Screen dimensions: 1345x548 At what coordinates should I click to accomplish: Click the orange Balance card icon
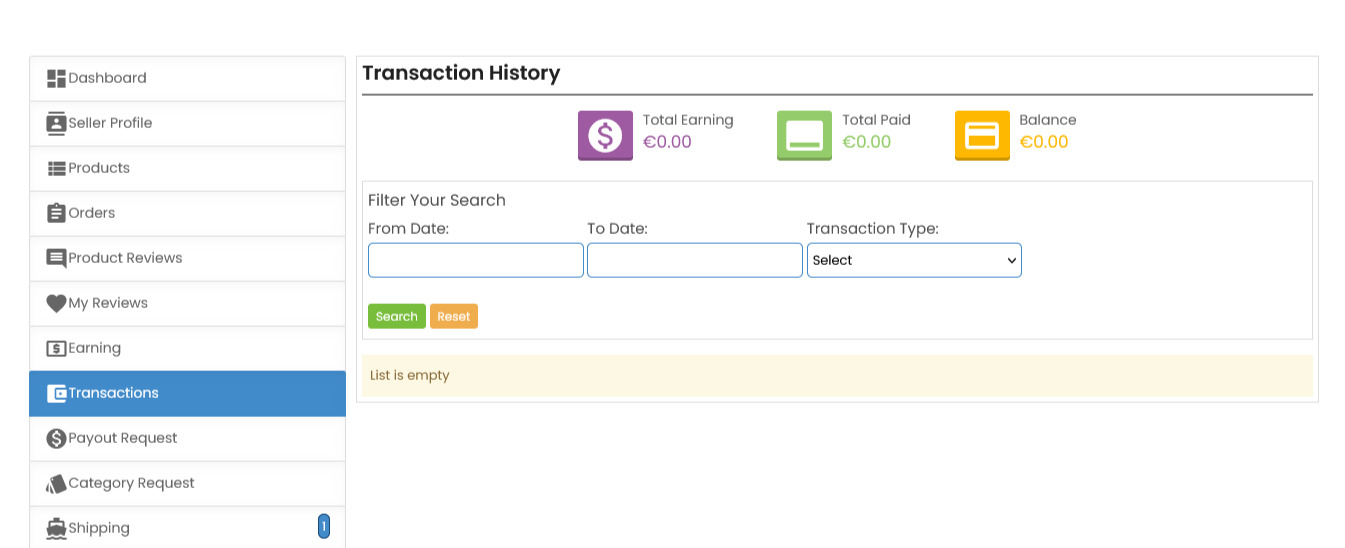pyautogui.click(x=982, y=135)
